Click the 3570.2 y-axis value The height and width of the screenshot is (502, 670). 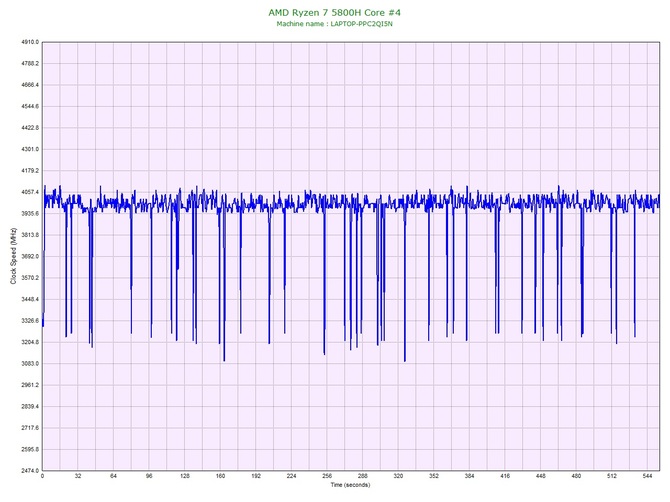point(30,278)
